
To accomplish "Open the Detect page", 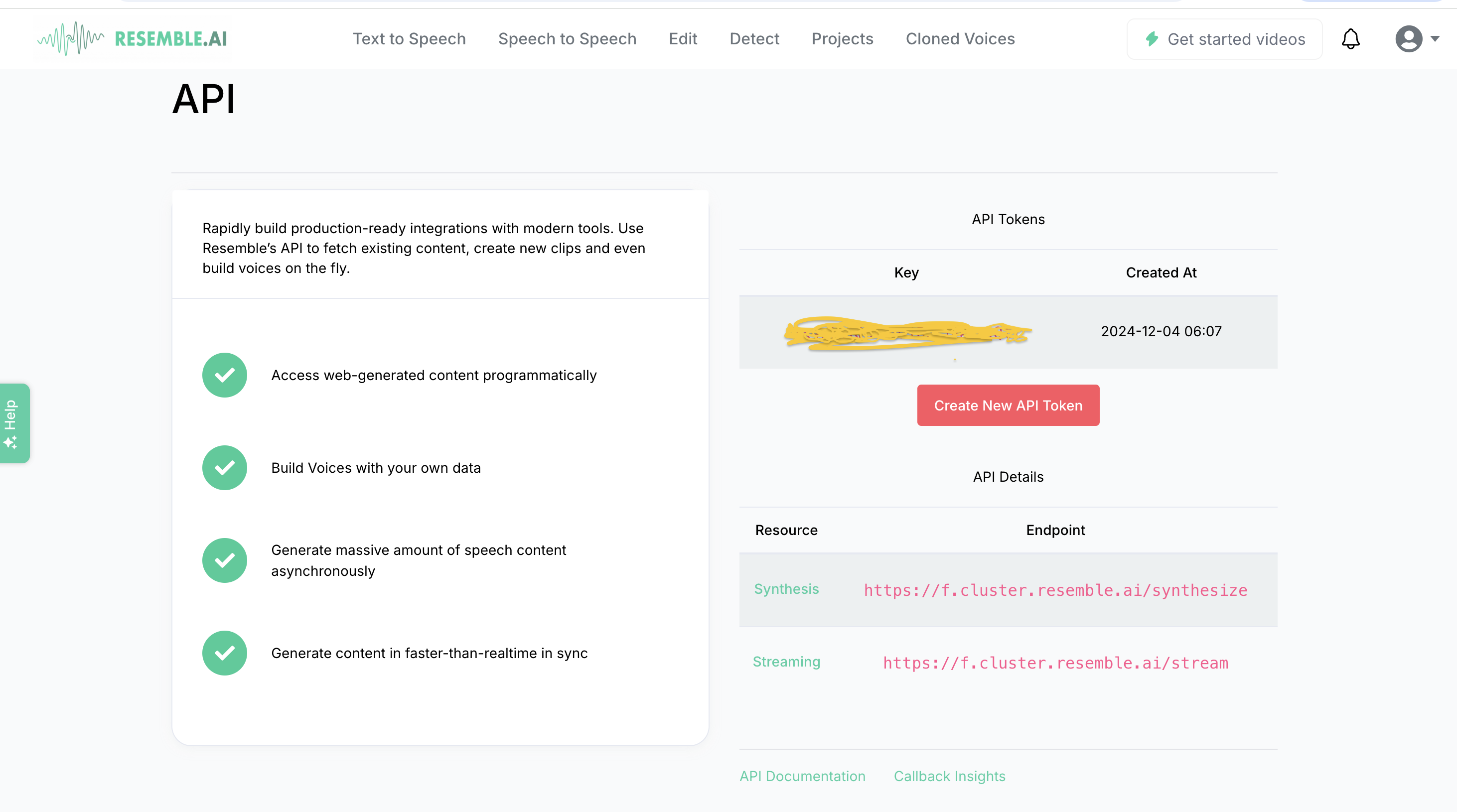I will 754,38.
